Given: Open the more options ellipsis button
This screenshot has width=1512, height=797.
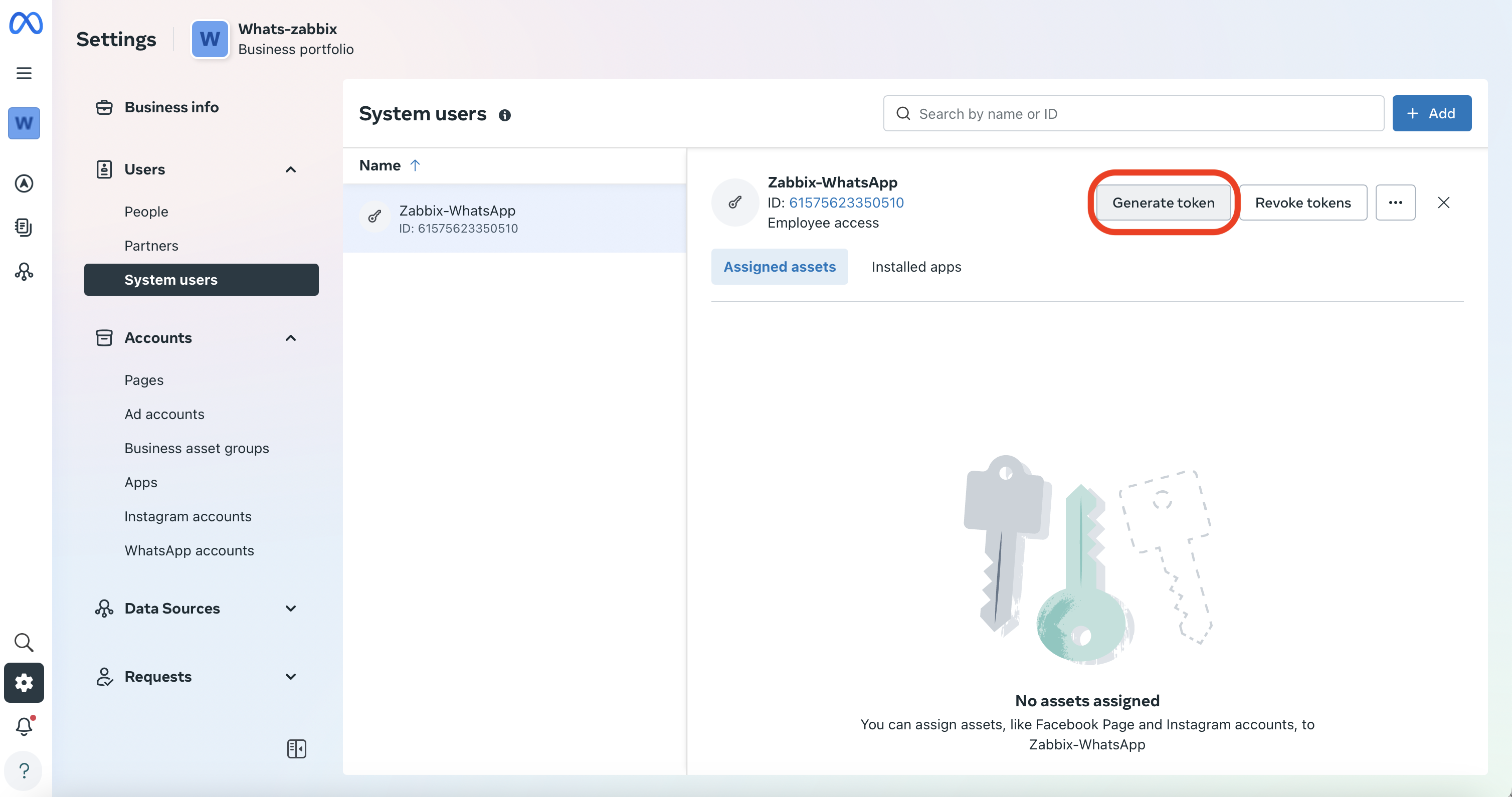Looking at the screenshot, I should pos(1395,203).
